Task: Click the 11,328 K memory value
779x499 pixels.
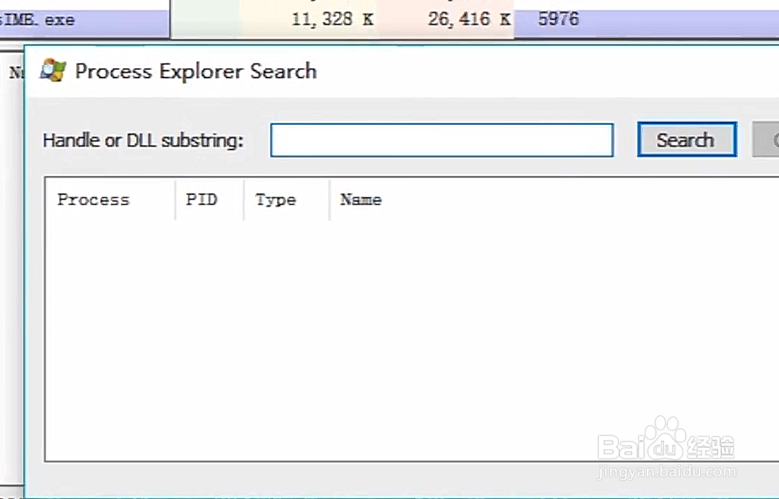Action: (332, 19)
